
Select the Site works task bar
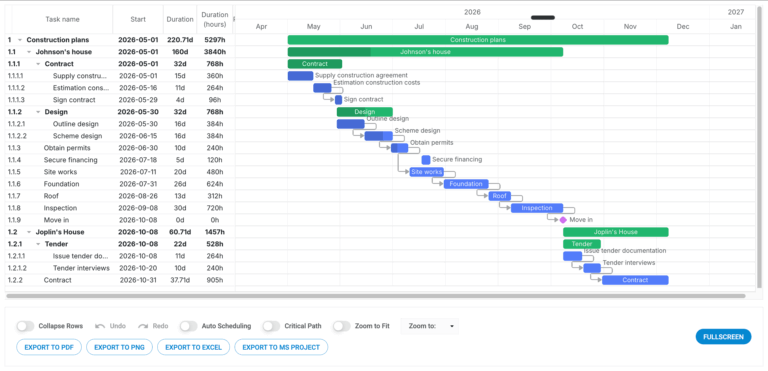pyautogui.click(x=427, y=172)
